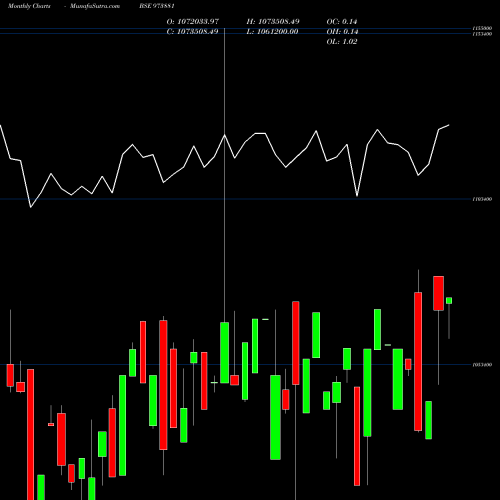Click the 'OH: 0.14' reading
The height and width of the screenshot is (500, 500).
click(x=342, y=32)
